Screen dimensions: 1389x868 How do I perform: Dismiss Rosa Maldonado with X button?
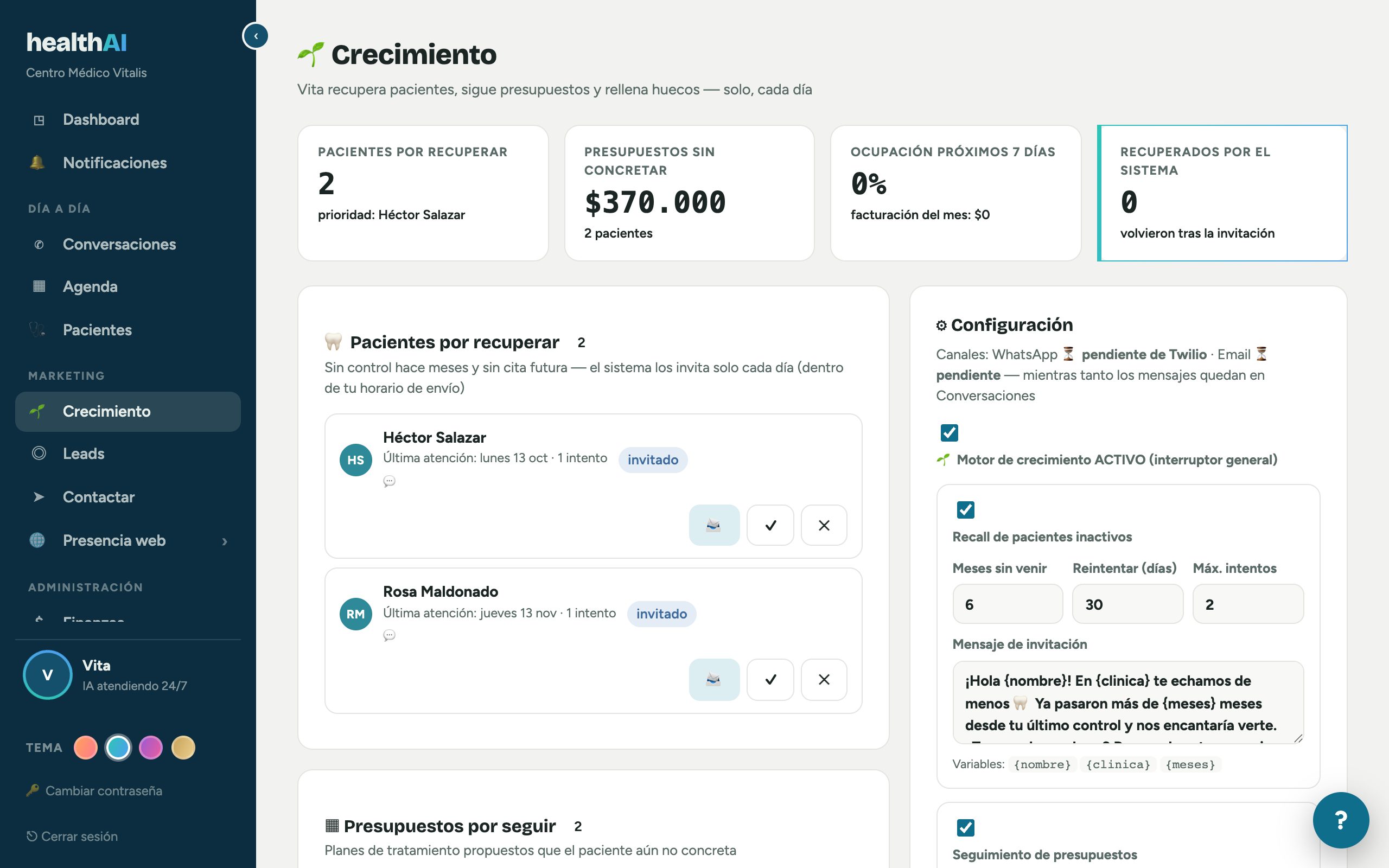(x=824, y=680)
